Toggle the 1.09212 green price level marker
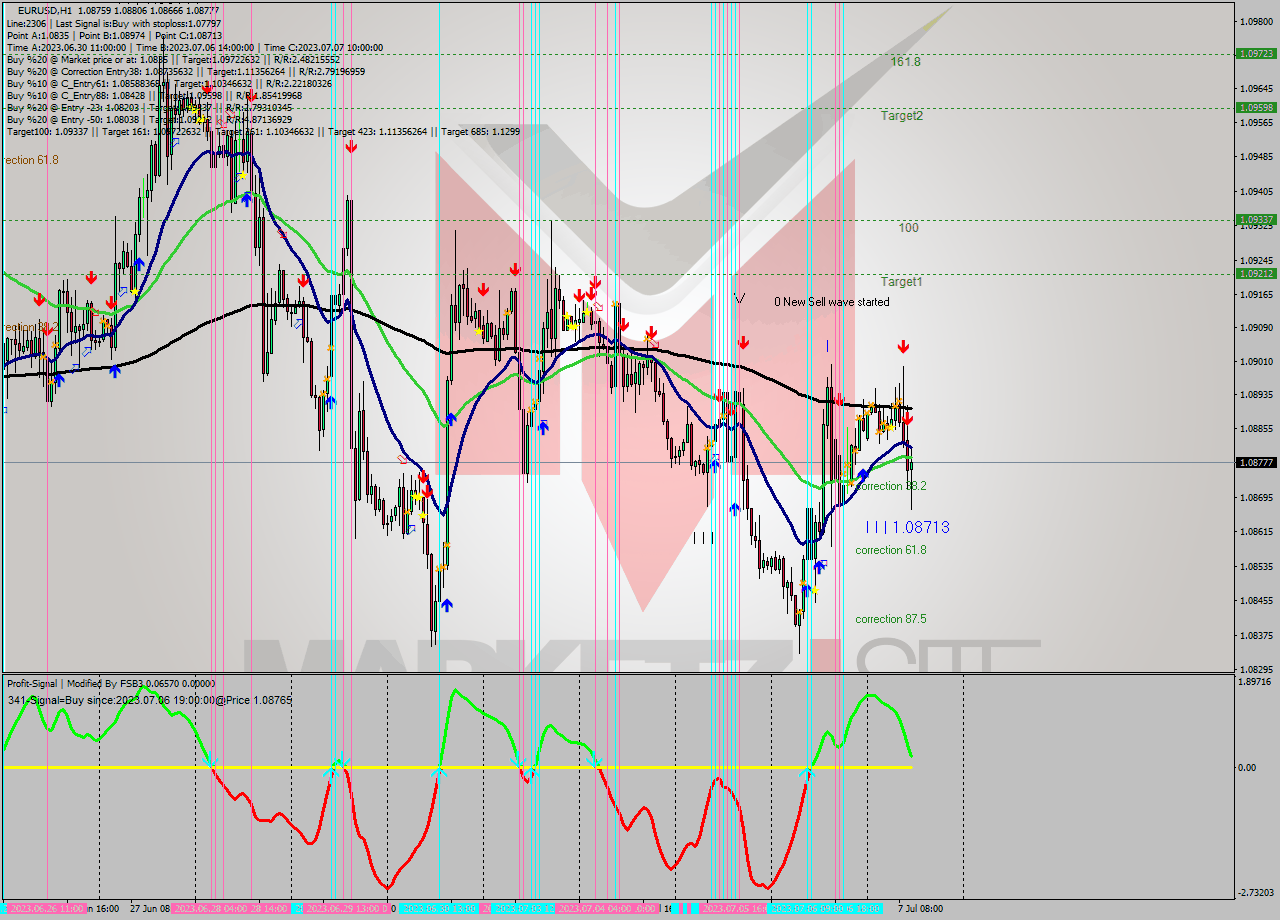The height and width of the screenshot is (920, 1280). [x=1256, y=271]
